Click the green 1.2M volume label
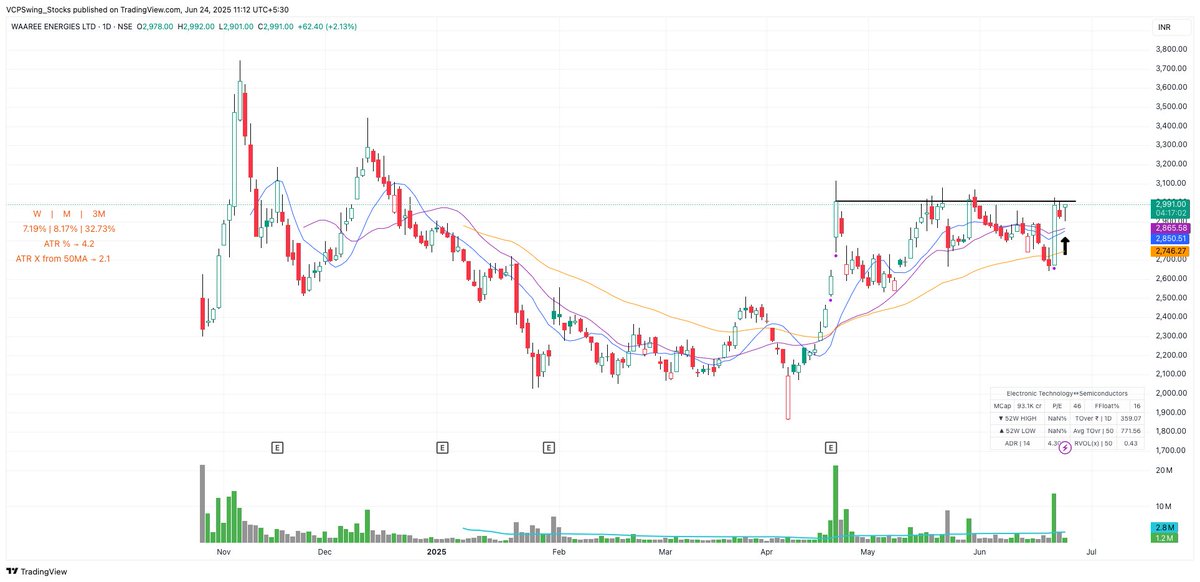 (x=1164, y=538)
